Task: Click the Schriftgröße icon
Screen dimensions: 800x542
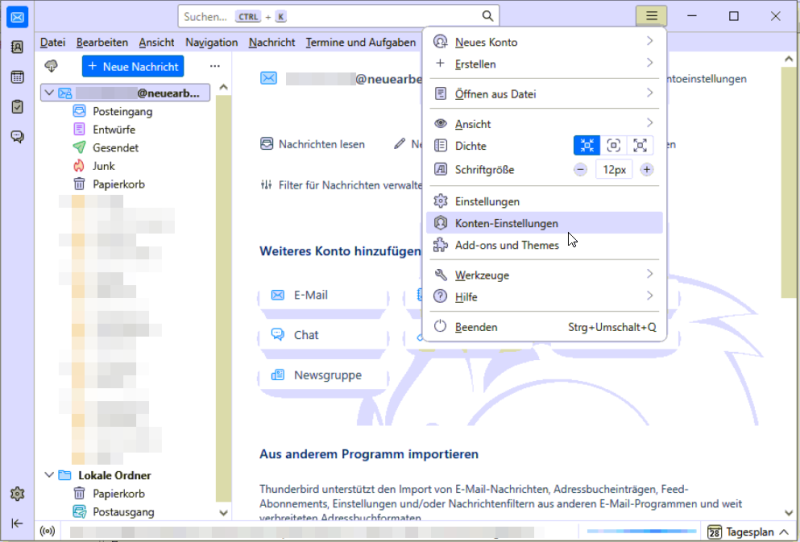Action: click(440, 169)
